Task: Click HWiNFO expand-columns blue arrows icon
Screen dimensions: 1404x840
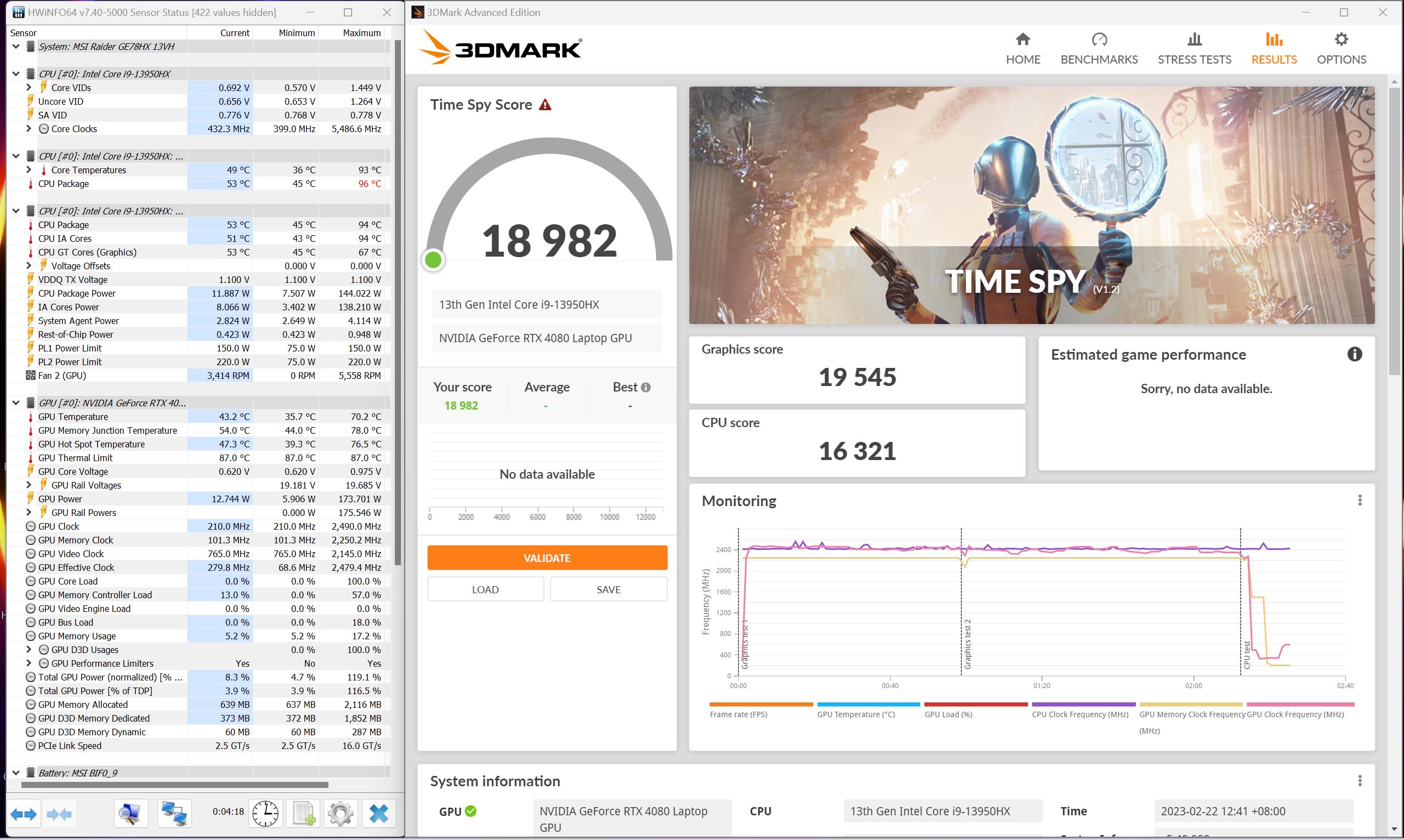Action: click(24, 814)
